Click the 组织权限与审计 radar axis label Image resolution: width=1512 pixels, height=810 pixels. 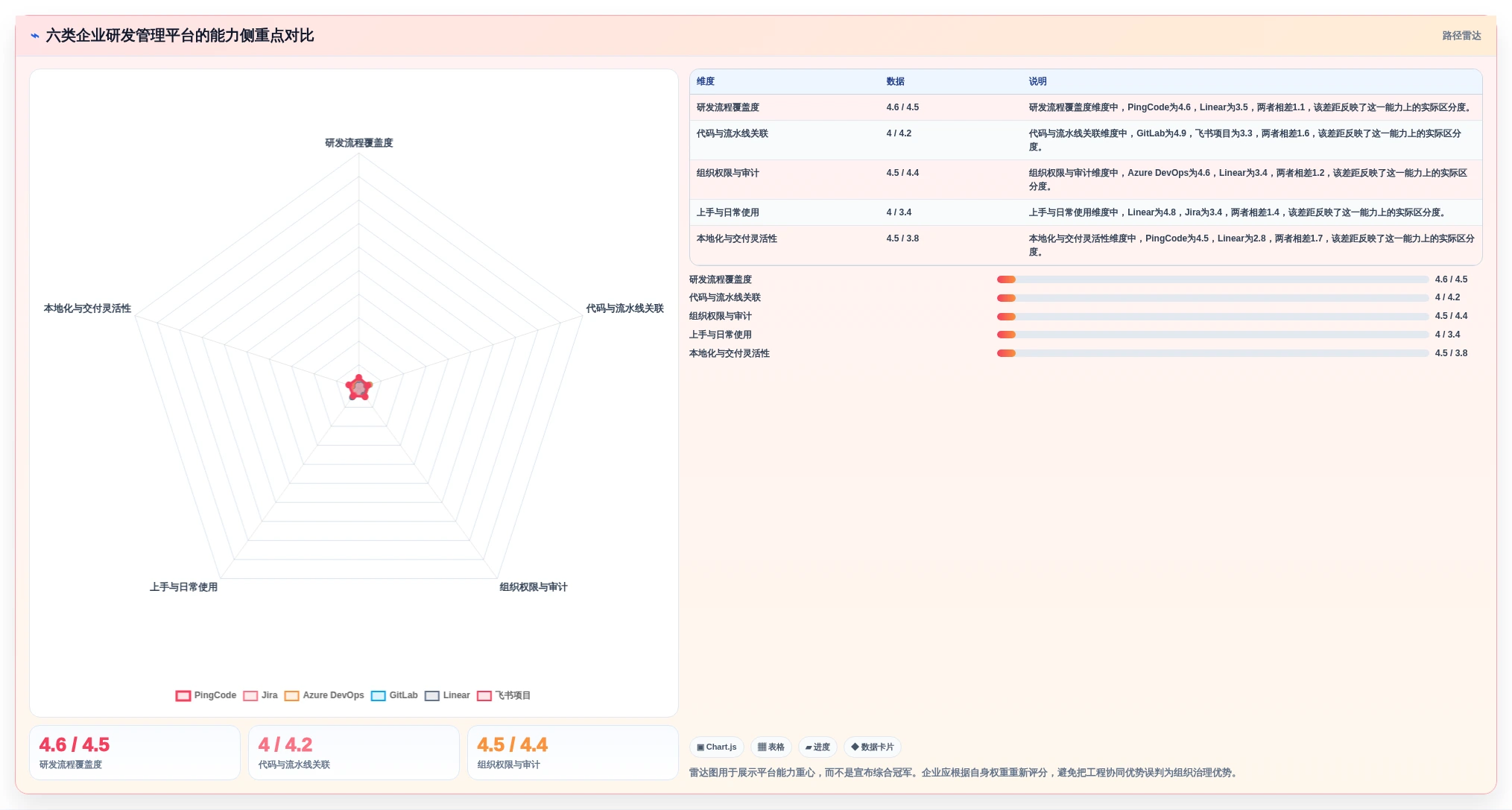click(534, 587)
